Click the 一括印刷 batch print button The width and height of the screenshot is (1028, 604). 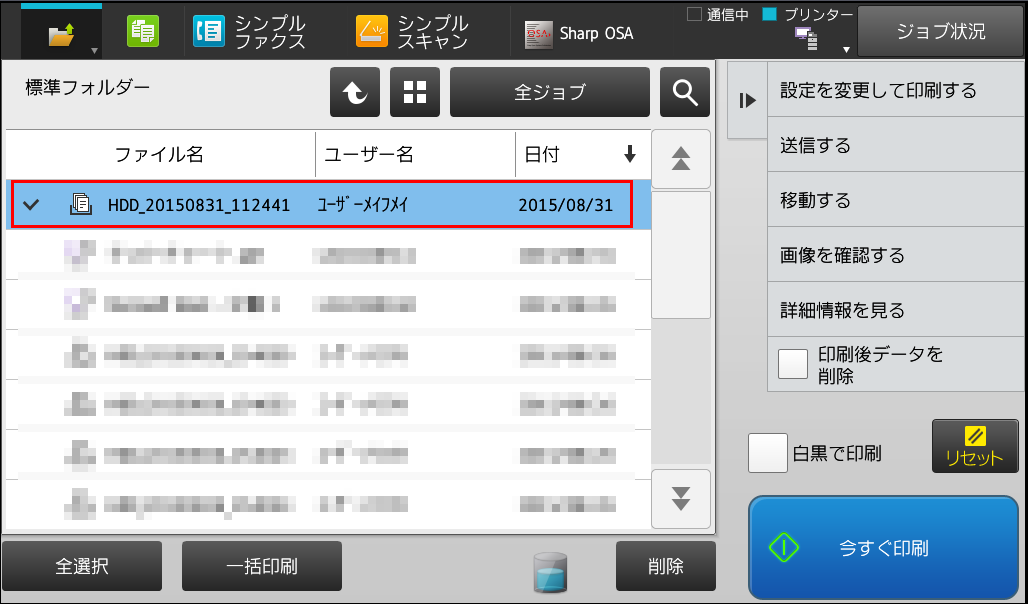tap(262, 566)
